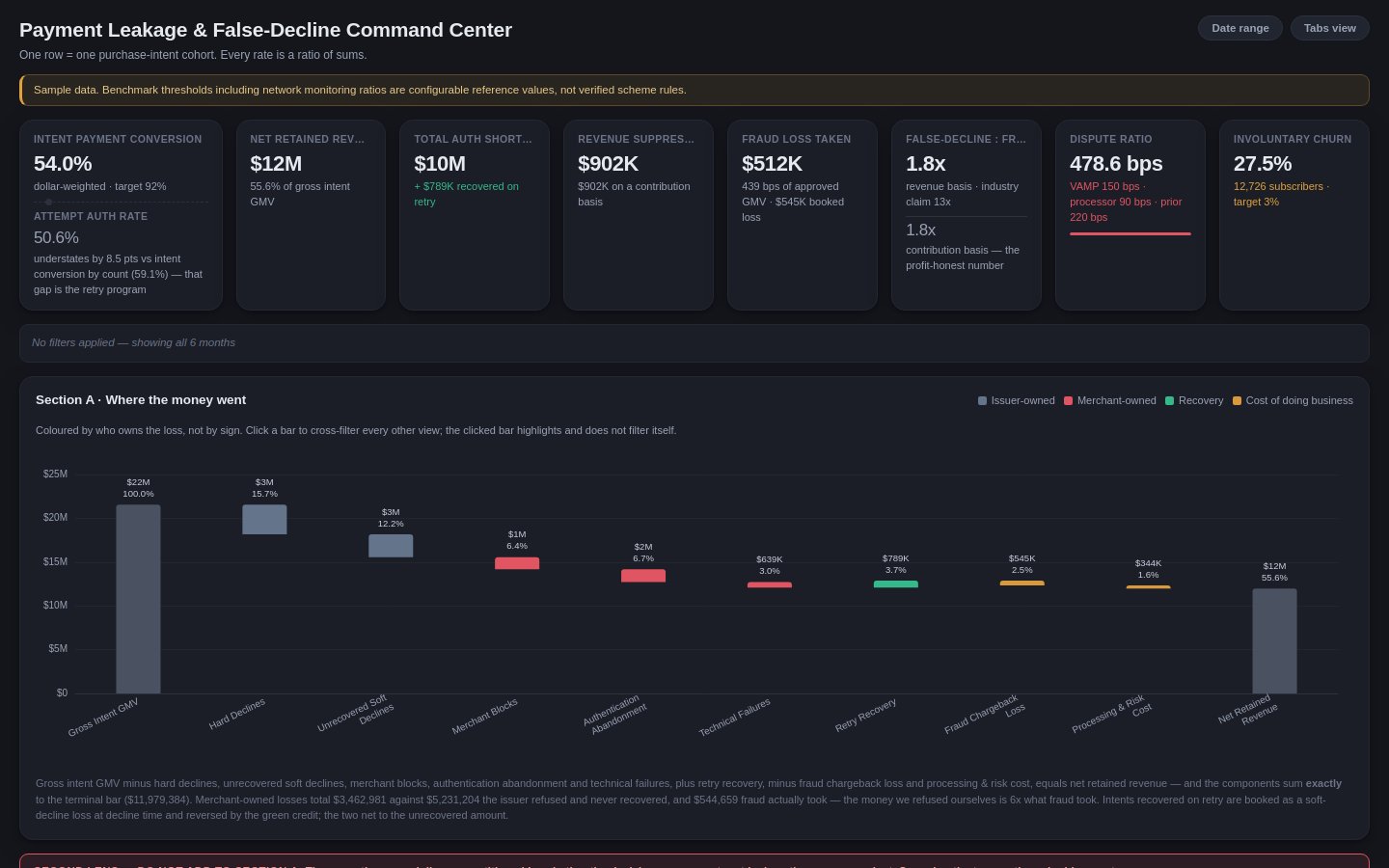Click the '$344K 1.6%' bar label
This screenshot has height=868, width=1389.
[x=1148, y=569]
